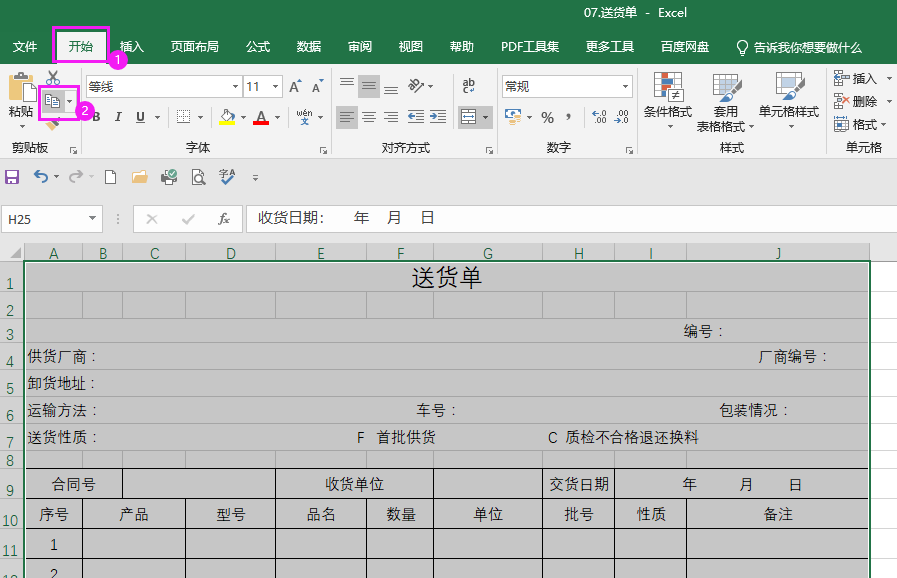Open the font color red swatch
This screenshot has height=578, width=897.
[x=261, y=121]
